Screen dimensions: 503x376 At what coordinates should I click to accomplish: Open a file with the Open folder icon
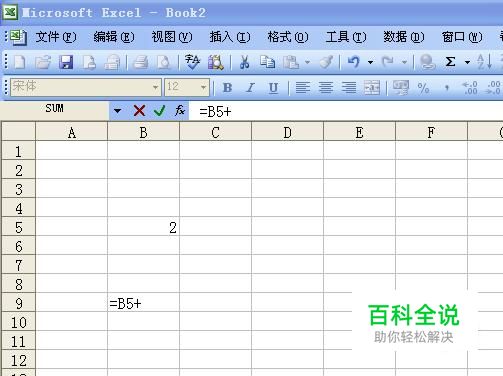pyautogui.click(x=43, y=62)
